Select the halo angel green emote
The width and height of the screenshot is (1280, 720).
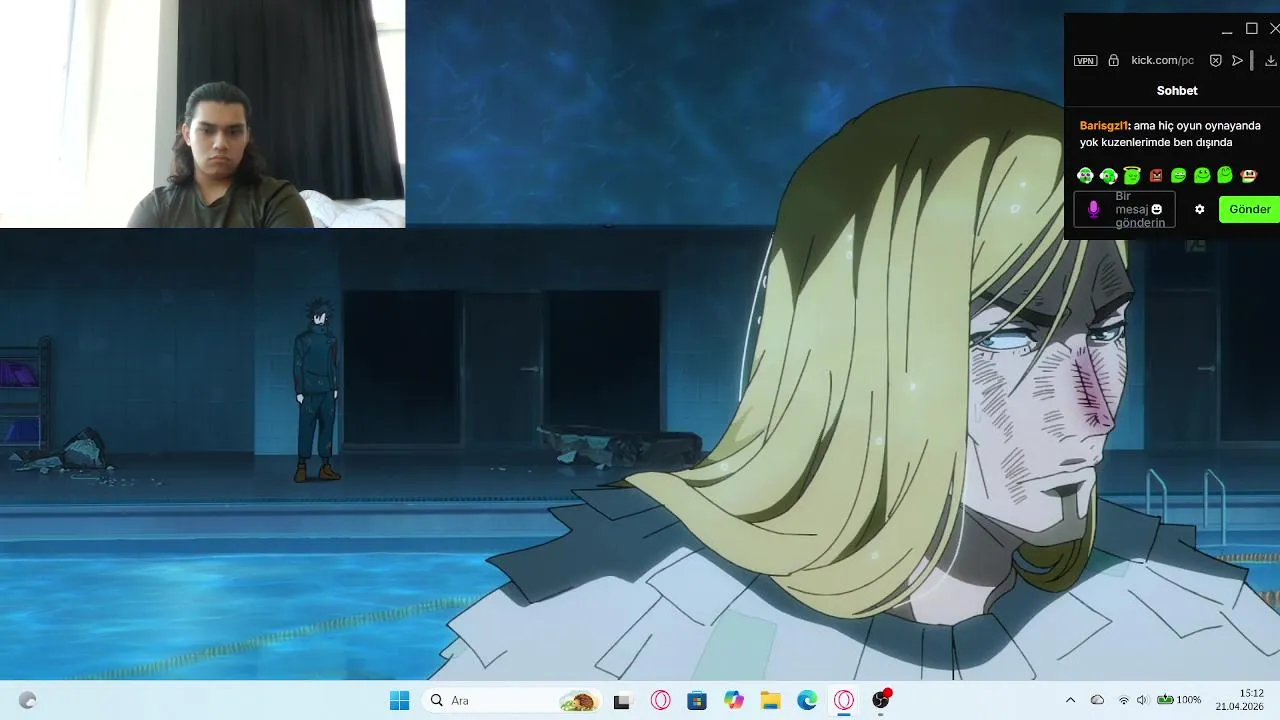1132,176
